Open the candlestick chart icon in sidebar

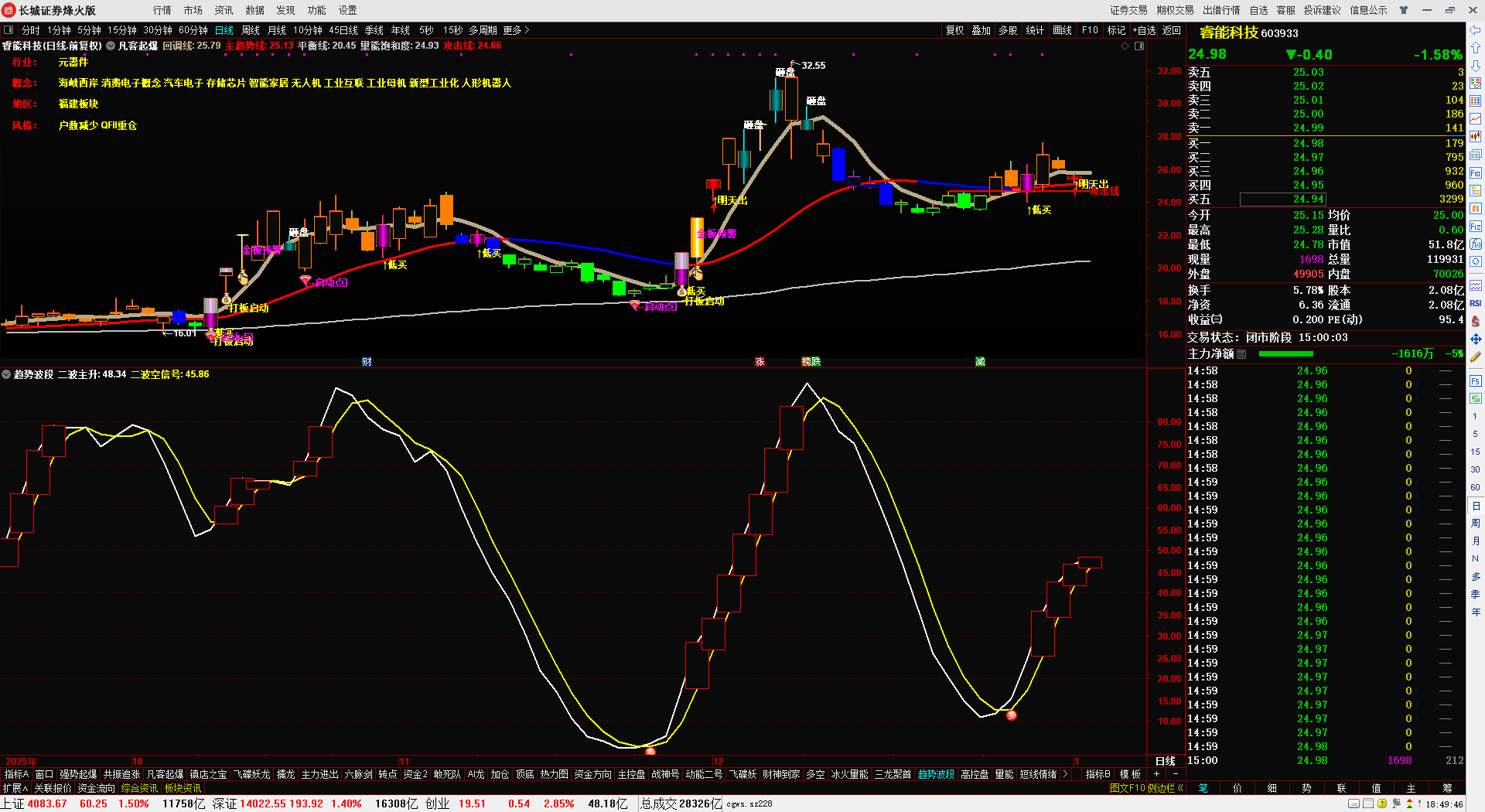[x=1476, y=136]
